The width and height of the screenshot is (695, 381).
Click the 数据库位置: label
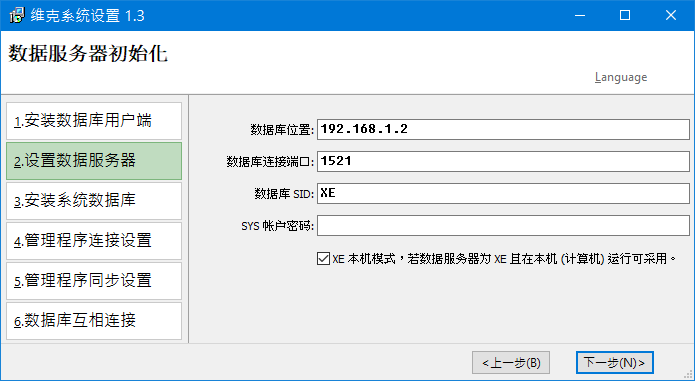pos(282,130)
